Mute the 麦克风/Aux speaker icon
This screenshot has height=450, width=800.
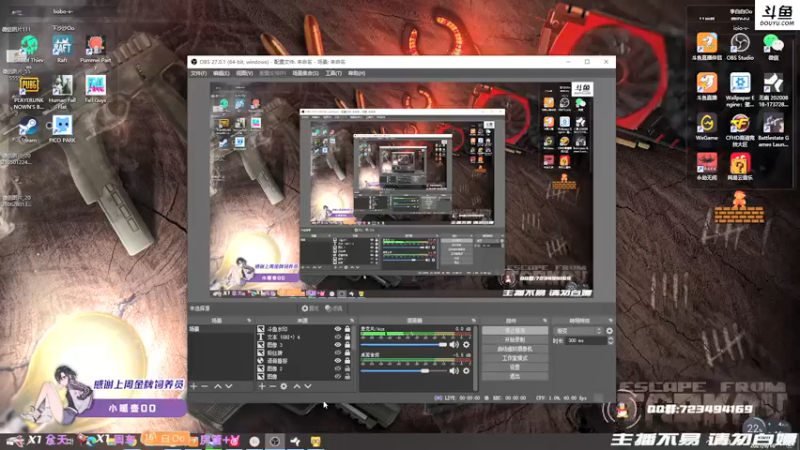454,344
